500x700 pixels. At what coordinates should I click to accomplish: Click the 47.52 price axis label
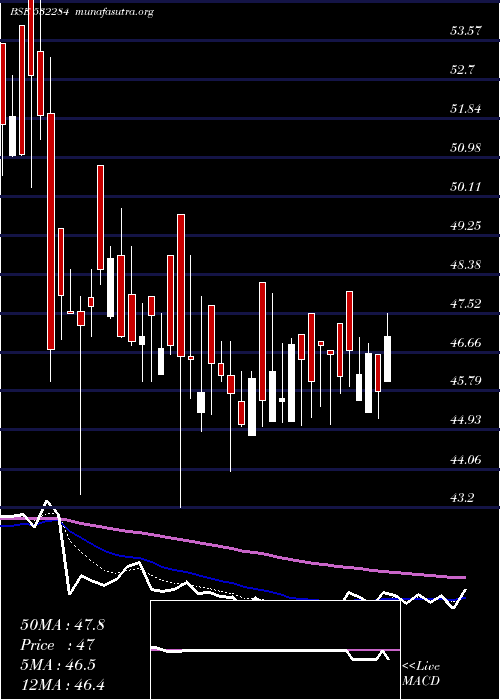[x=466, y=304]
